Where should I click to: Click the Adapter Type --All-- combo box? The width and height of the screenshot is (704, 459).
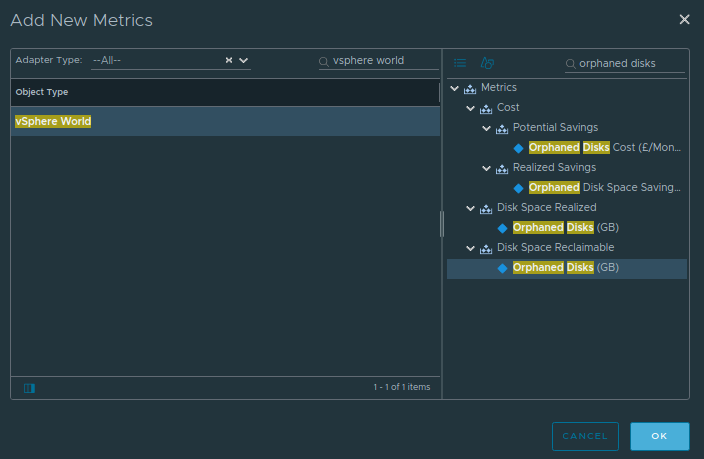171,60
